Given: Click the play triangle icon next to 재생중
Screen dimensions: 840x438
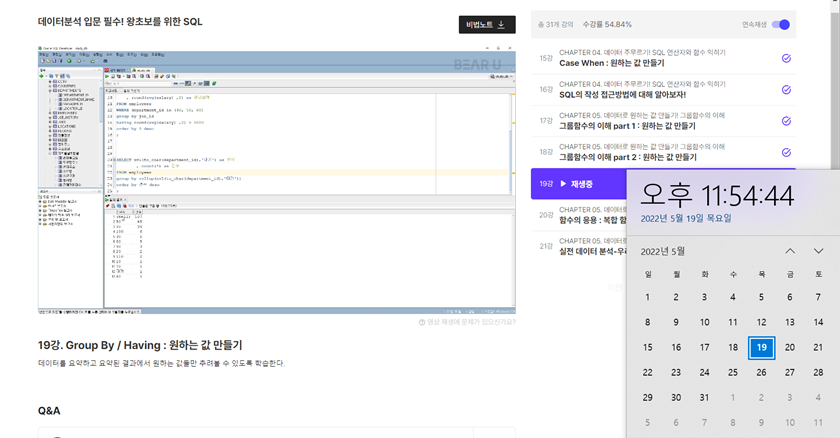Looking at the screenshot, I should (563, 184).
